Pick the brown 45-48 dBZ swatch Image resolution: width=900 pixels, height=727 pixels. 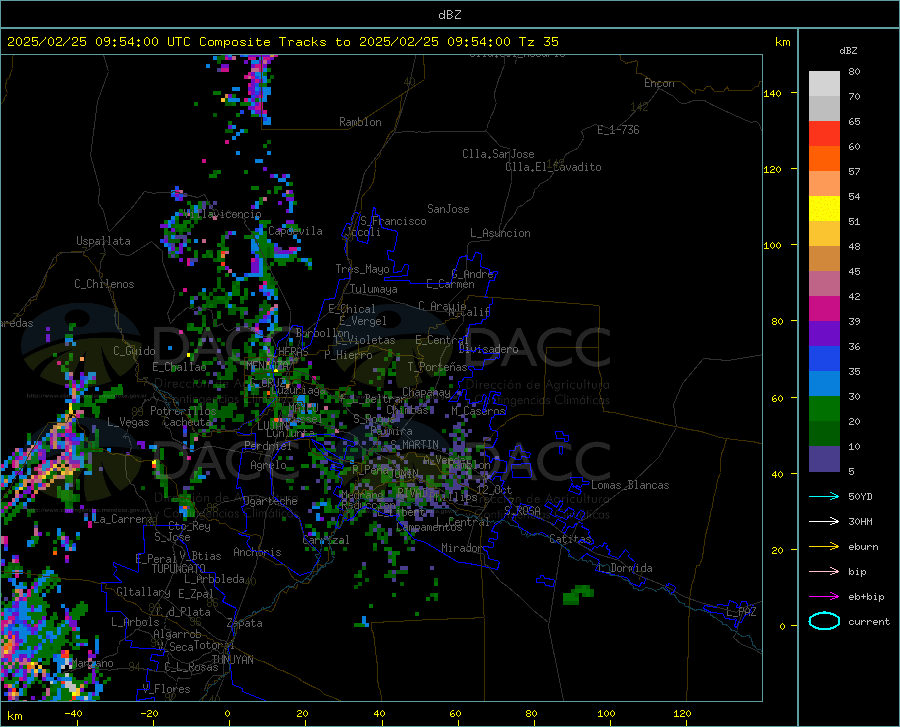pos(824,259)
